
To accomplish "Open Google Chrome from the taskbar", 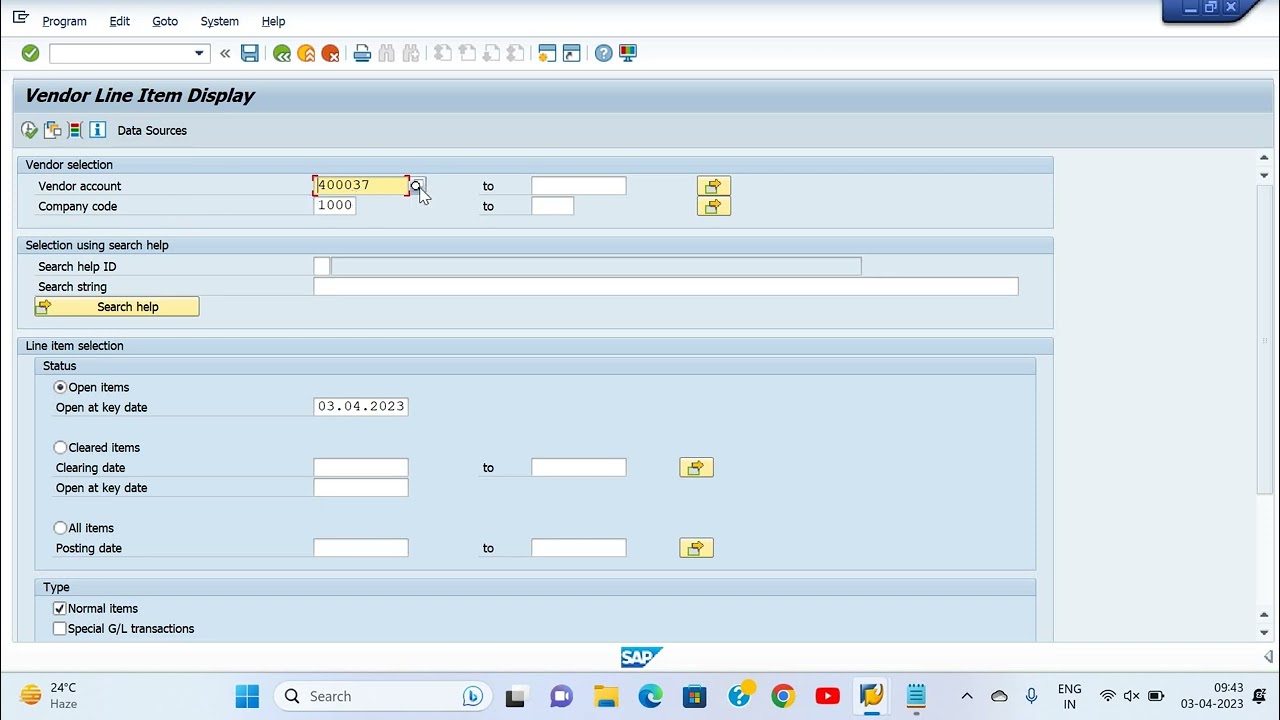I will coord(783,696).
